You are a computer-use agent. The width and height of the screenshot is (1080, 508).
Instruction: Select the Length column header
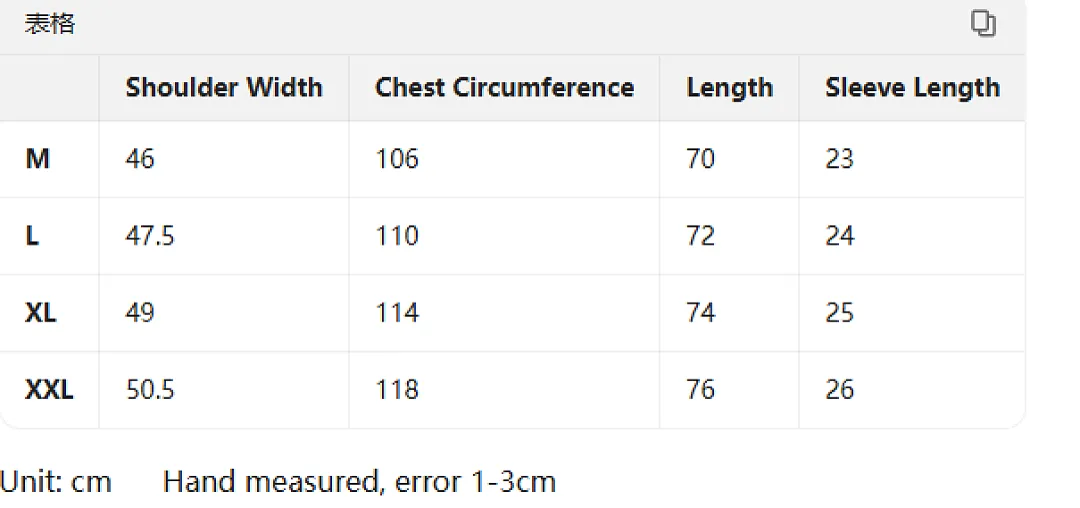coord(729,88)
